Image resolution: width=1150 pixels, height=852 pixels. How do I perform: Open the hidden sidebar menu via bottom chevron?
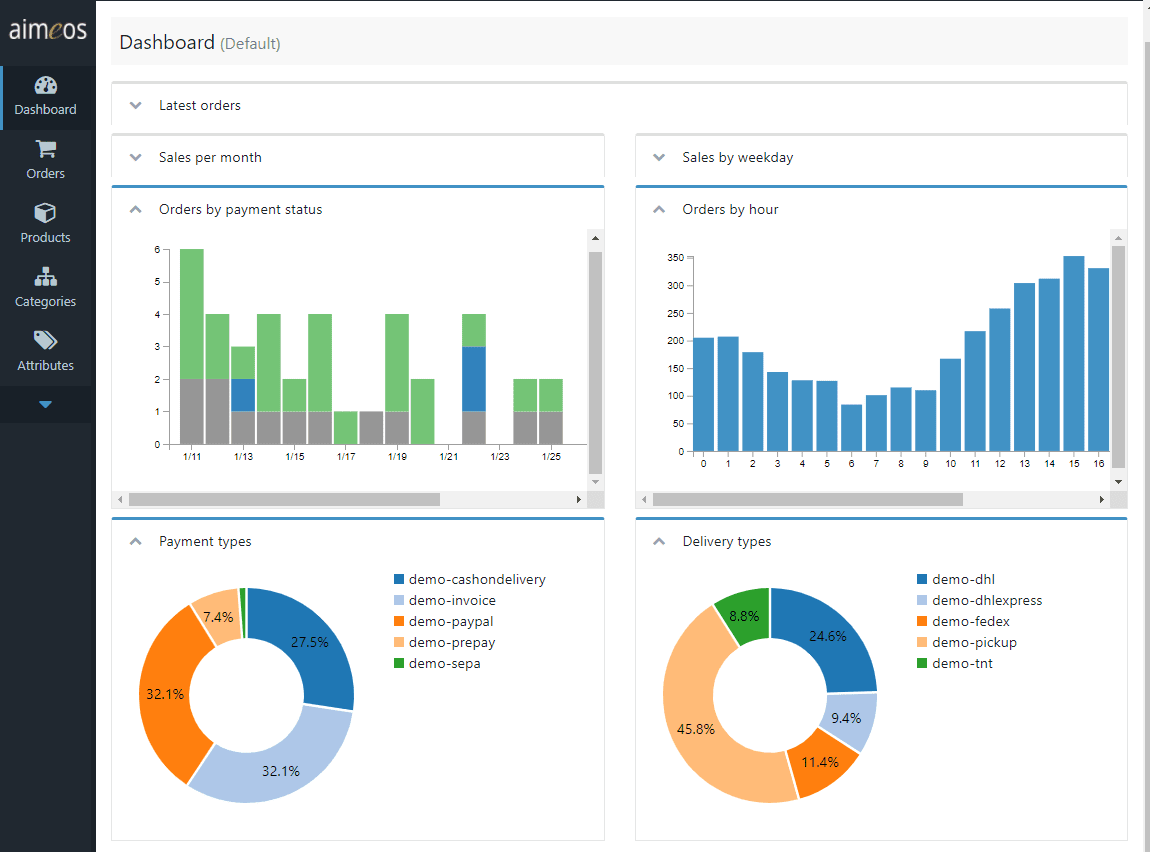pyautogui.click(x=45, y=404)
